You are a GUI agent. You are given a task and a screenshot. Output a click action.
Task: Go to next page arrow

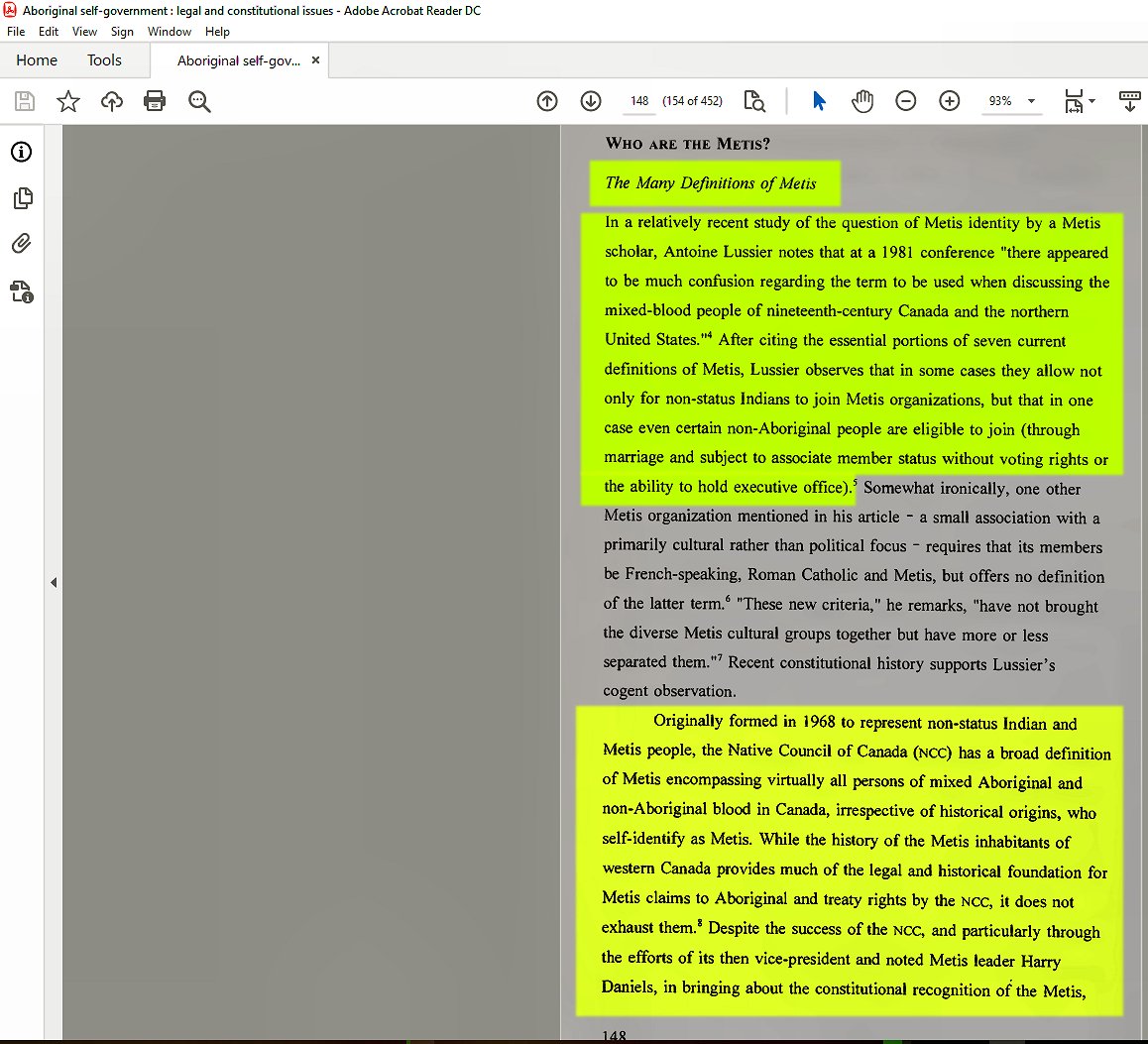click(591, 101)
